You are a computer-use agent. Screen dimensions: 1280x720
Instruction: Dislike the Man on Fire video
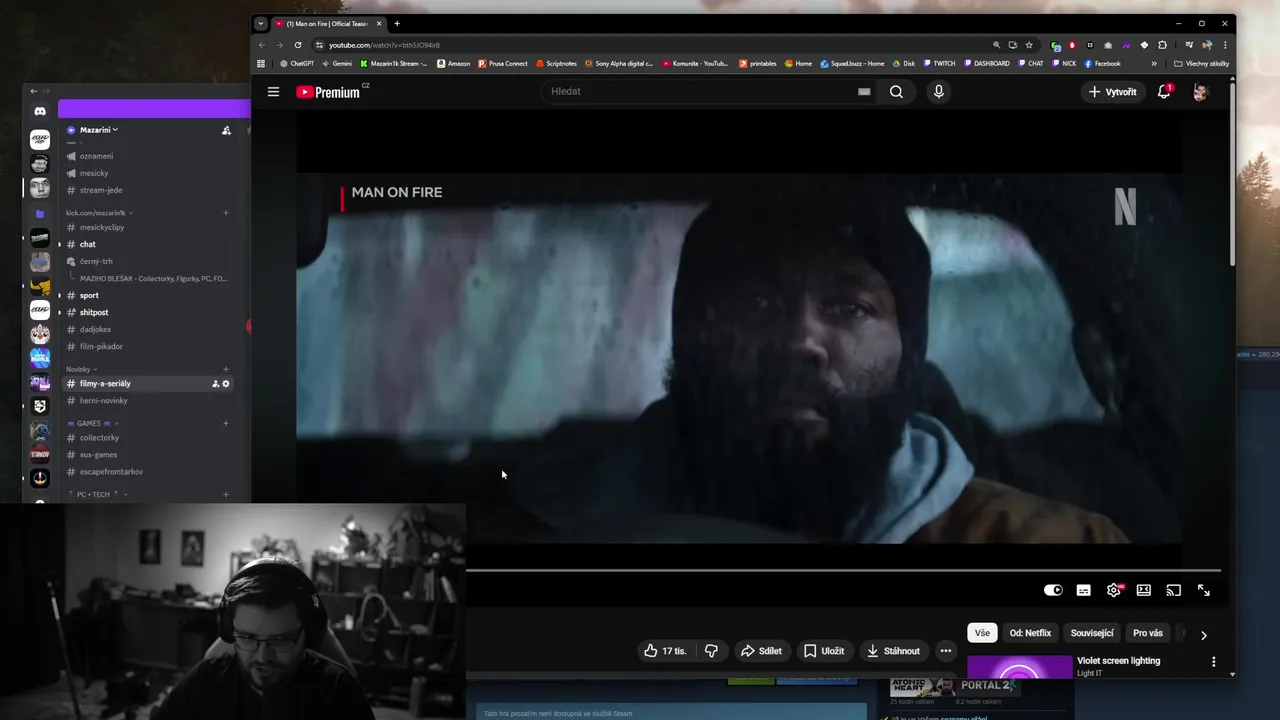coord(711,651)
